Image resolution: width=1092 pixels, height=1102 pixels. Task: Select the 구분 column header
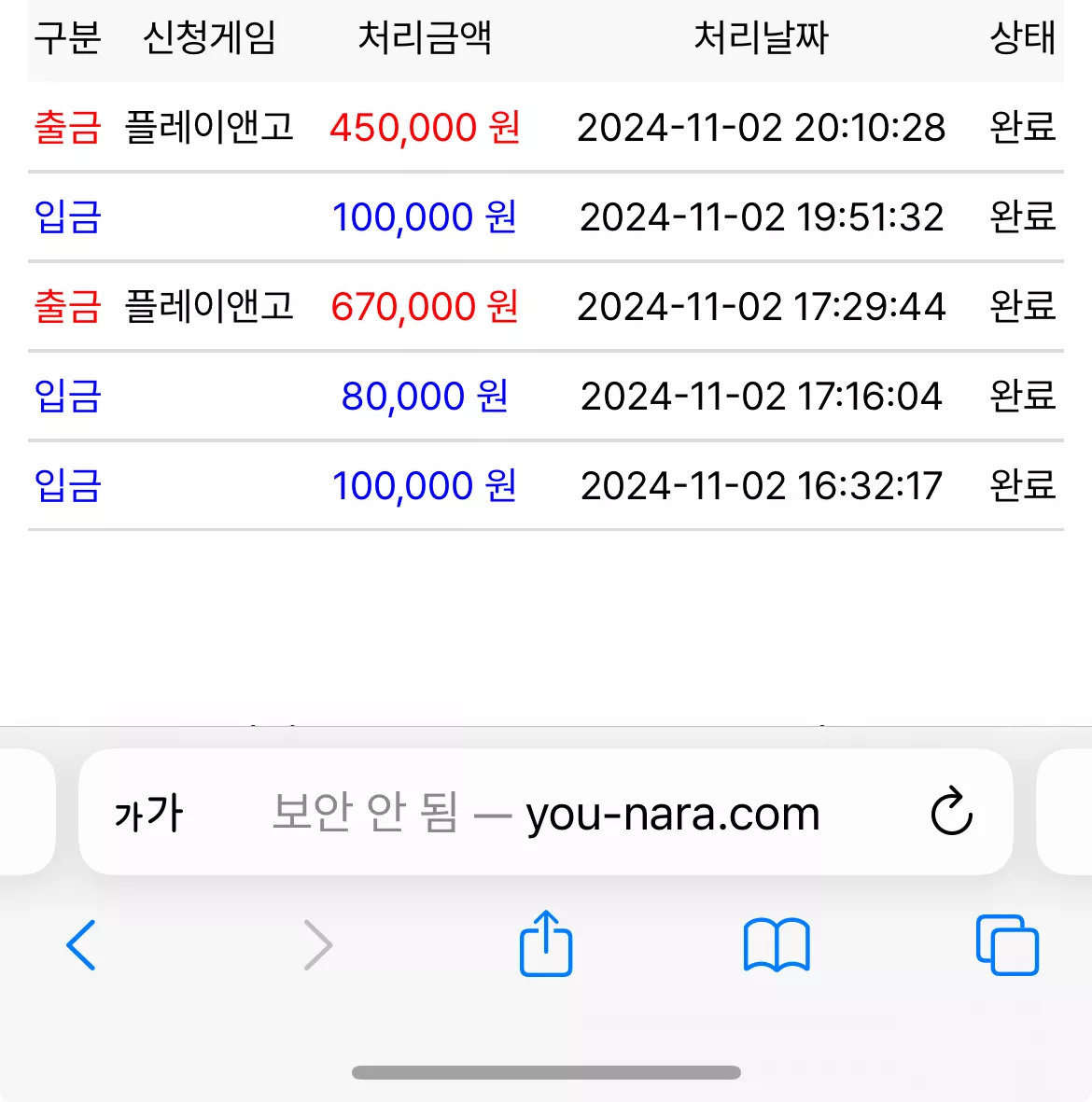[x=67, y=38]
